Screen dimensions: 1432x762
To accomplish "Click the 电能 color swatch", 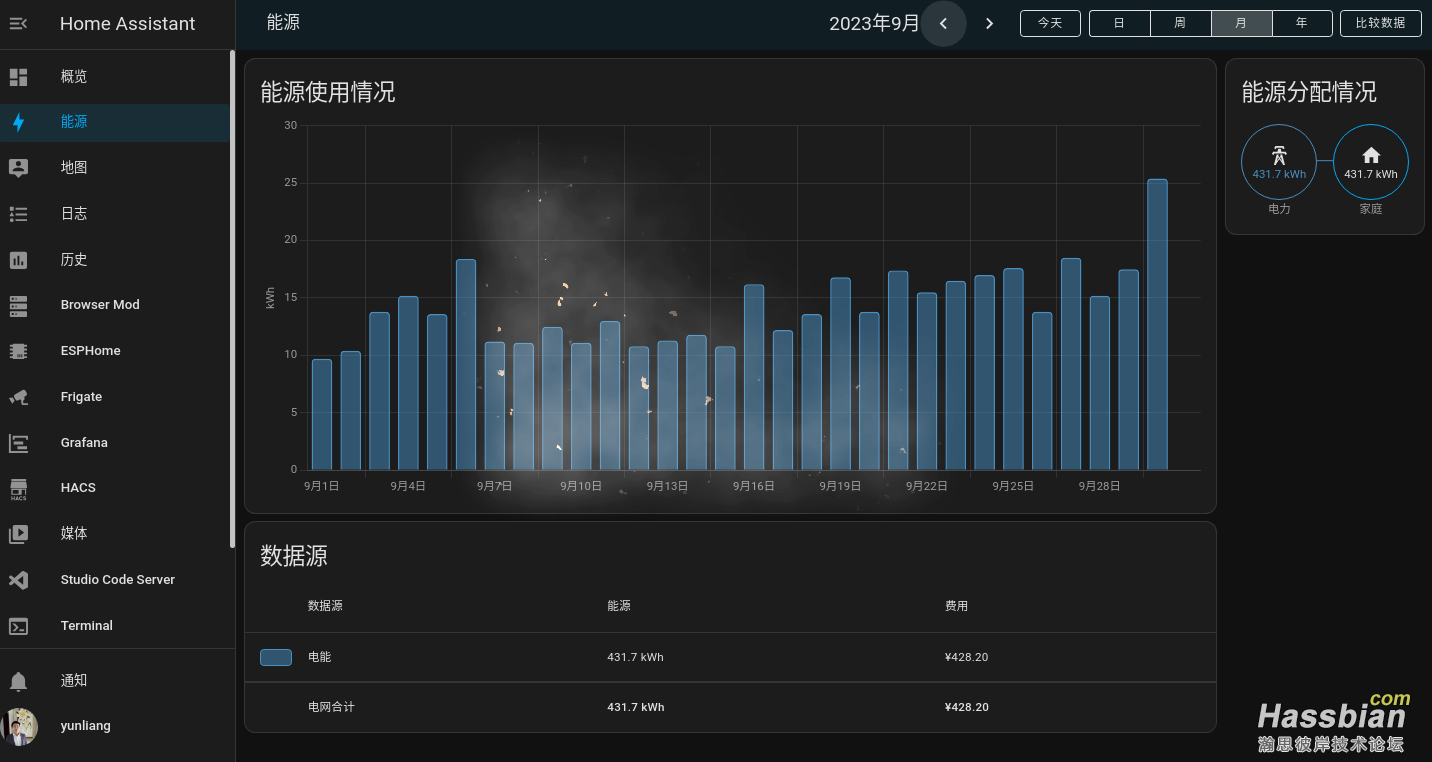I will [x=276, y=657].
